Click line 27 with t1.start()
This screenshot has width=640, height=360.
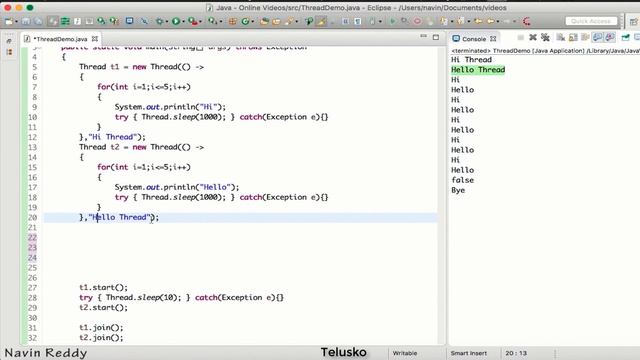click(x=103, y=287)
